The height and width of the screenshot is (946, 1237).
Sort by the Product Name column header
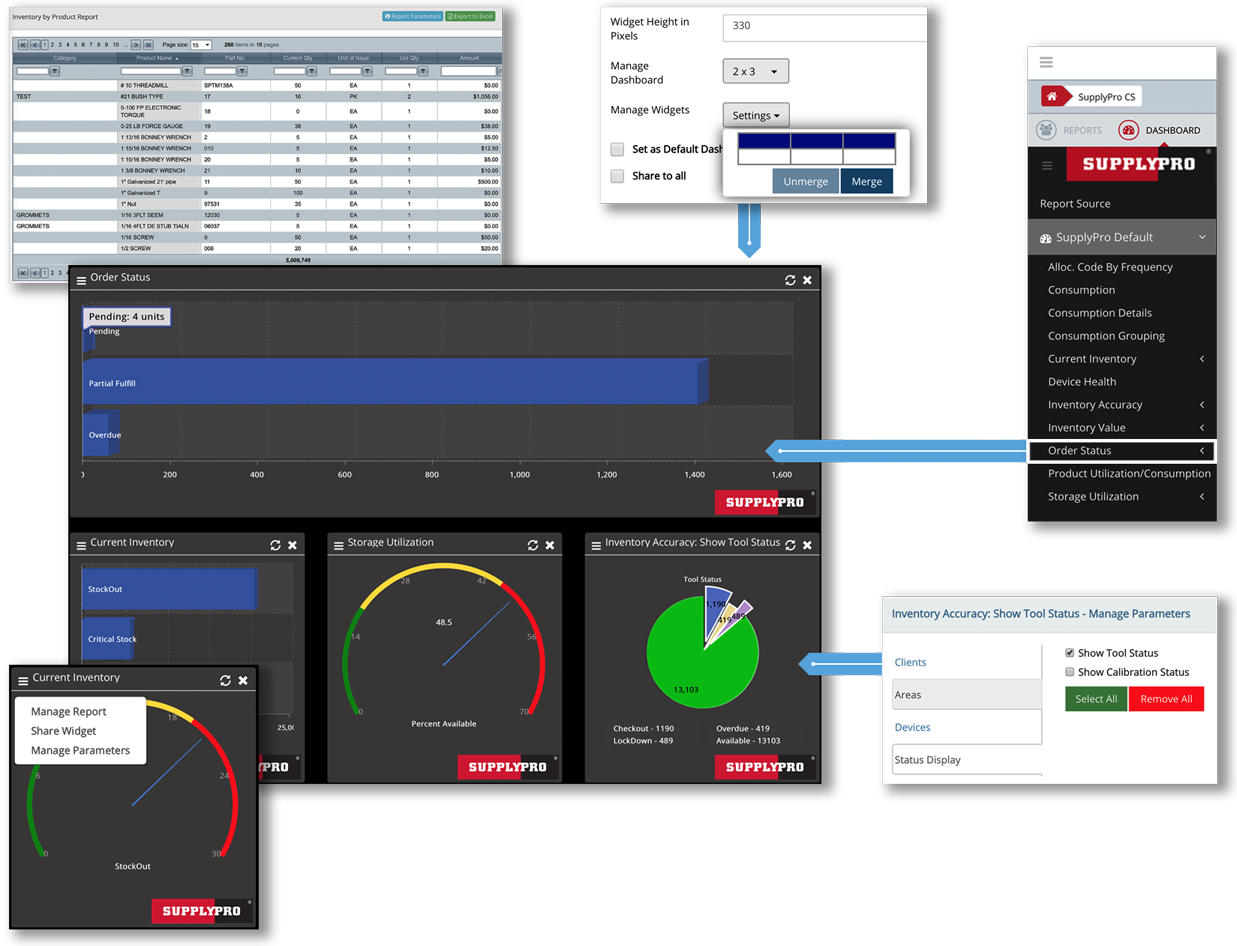pos(157,58)
